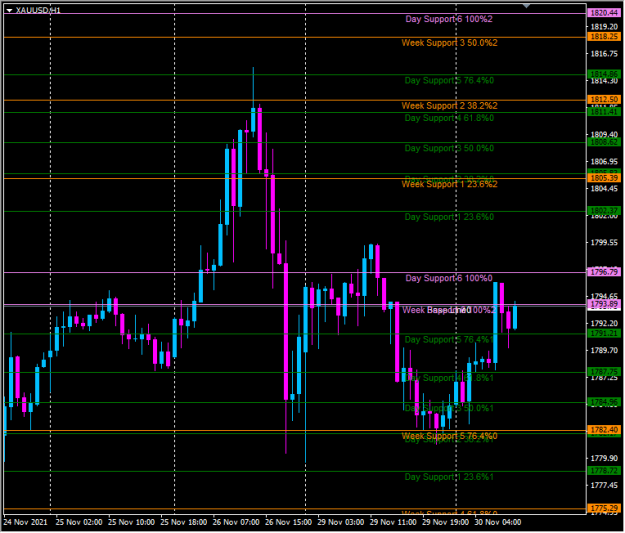625x533 pixels.
Task: Click the 1804.45 price scale value
Action: coord(604,189)
